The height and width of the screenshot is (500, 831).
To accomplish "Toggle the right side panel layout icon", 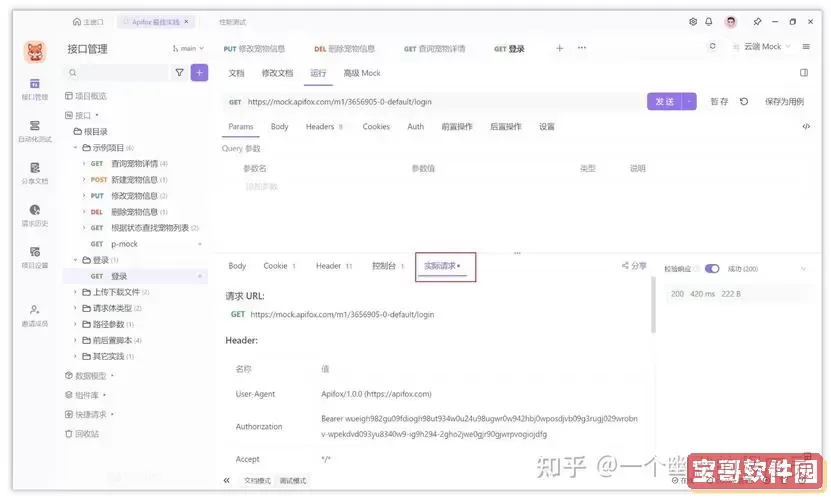I will tap(804, 73).
